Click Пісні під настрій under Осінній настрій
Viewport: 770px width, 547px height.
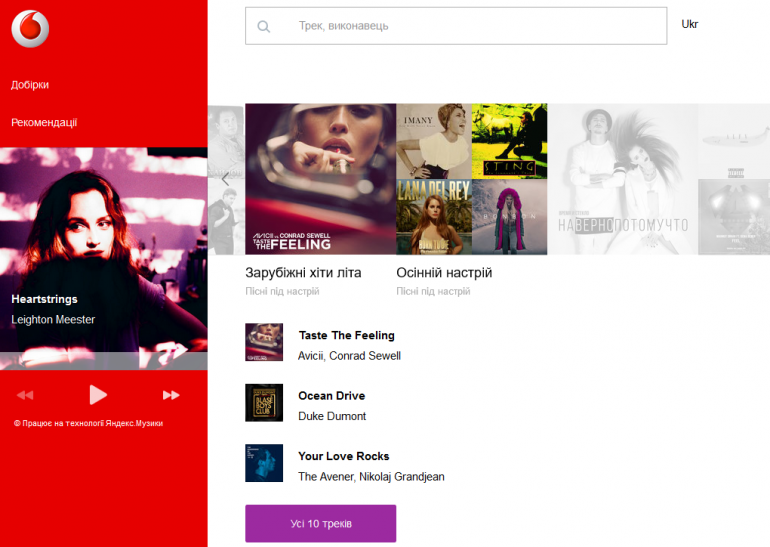pos(433,291)
